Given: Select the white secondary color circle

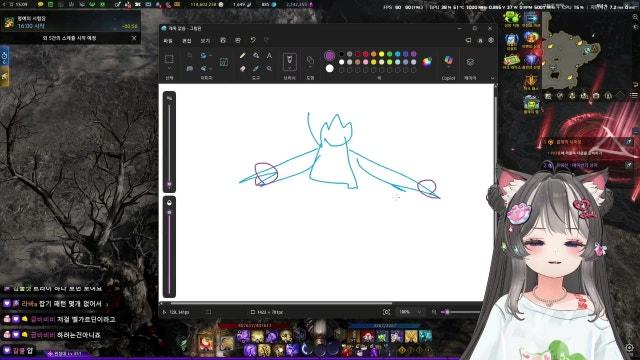Looking at the screenshot, I should (x=329, y=69).
